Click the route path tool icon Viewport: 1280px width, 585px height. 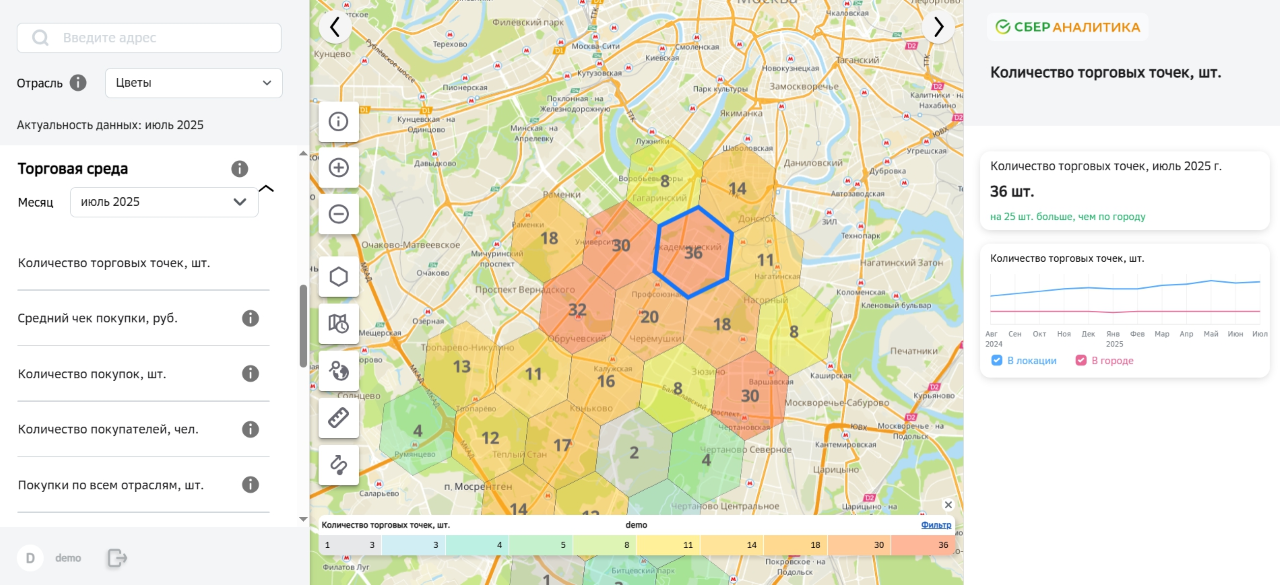point(339,464)
